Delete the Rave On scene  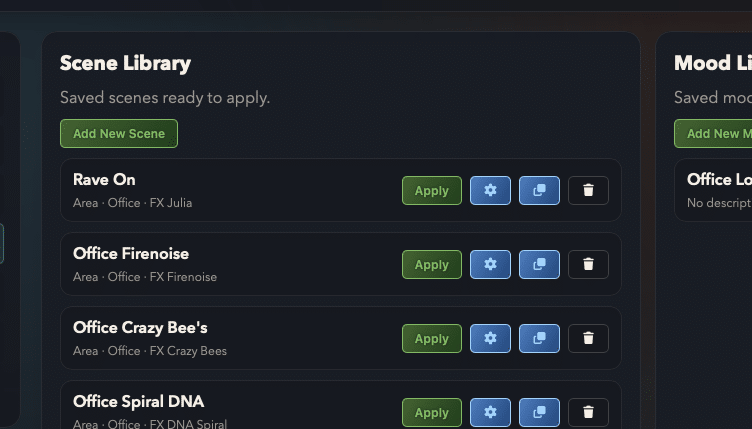588,190
